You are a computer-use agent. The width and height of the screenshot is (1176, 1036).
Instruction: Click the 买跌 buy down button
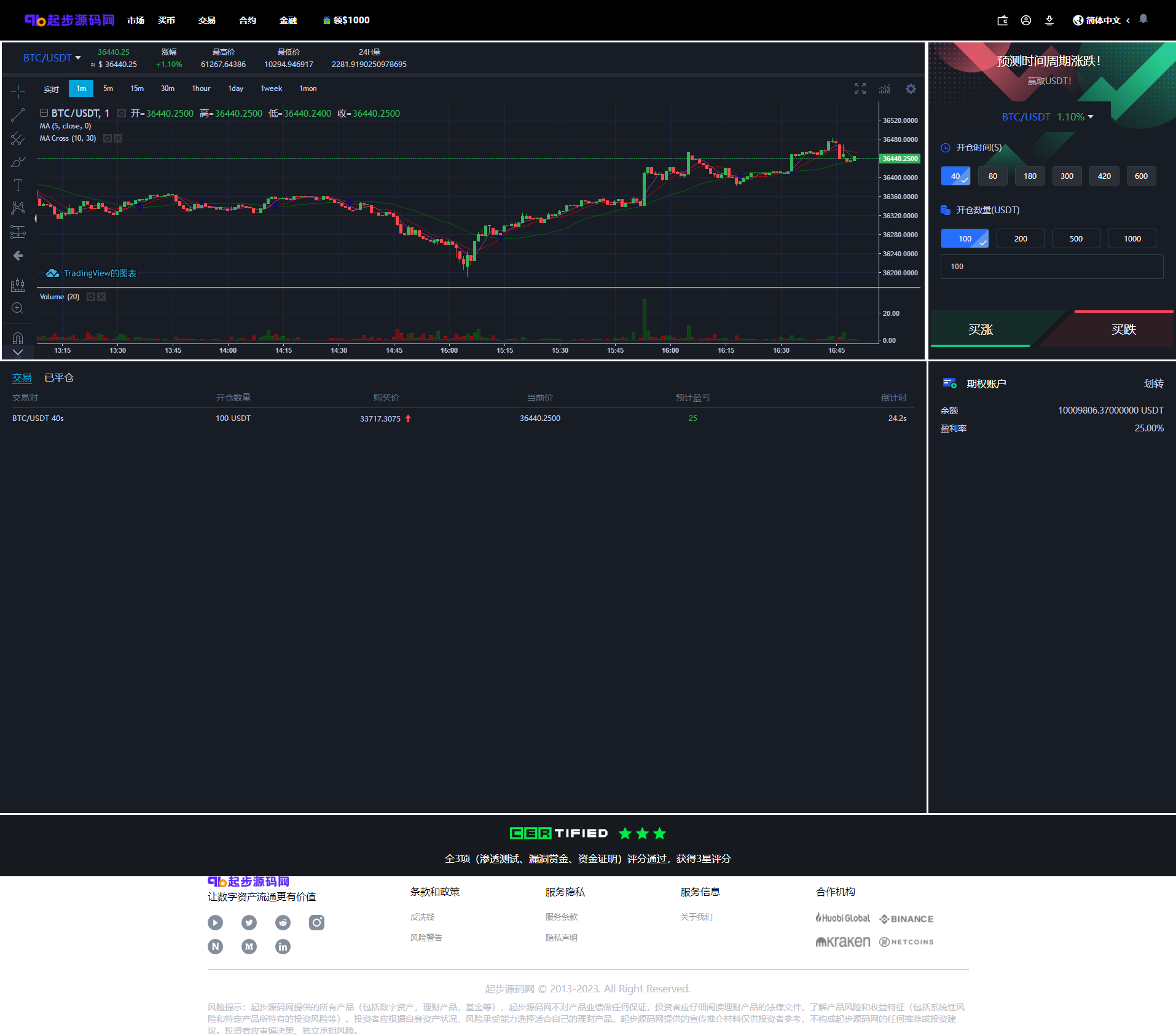pos(1124,330)
